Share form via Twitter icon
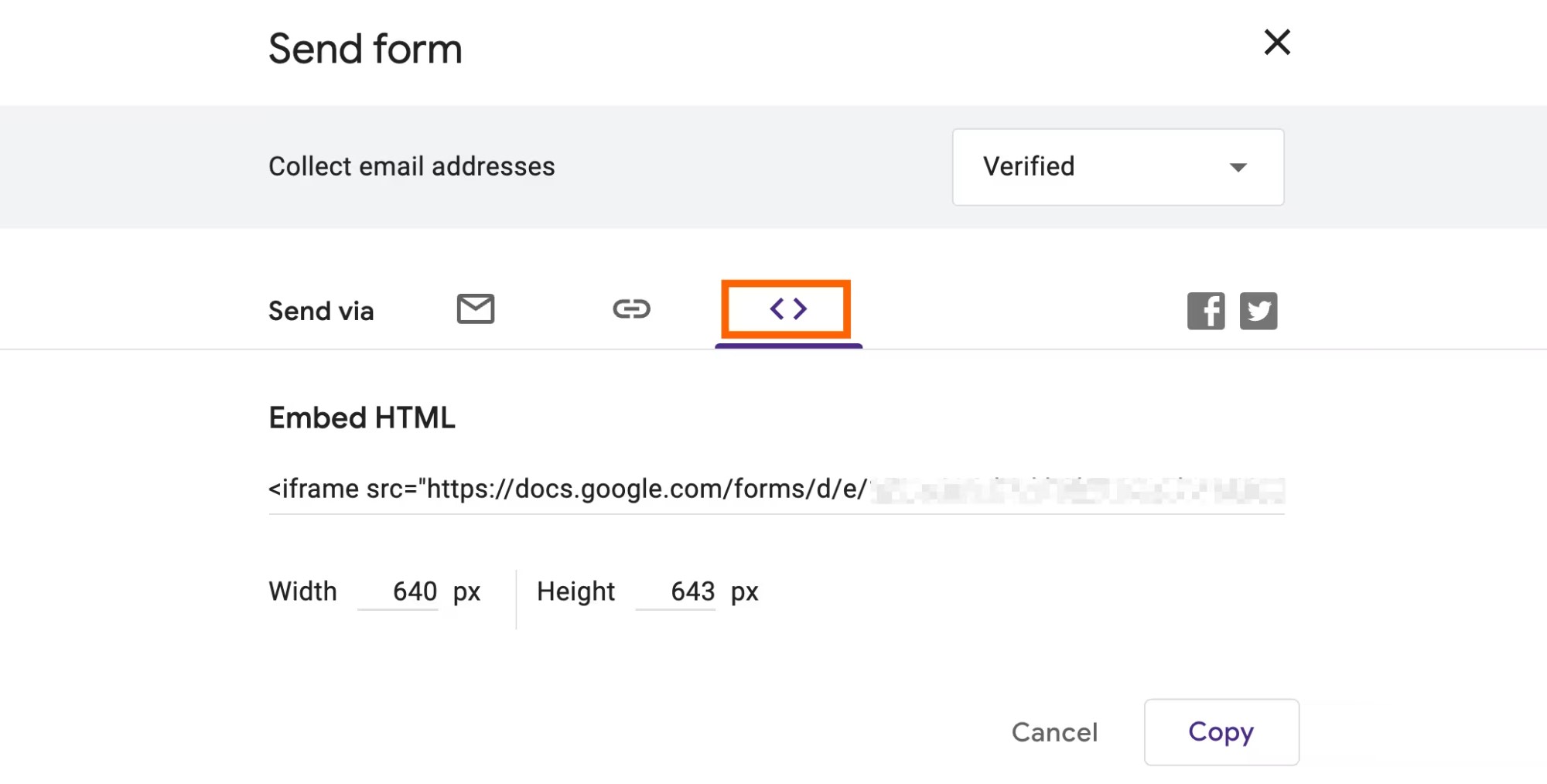The width and height of the screenshot is (1547, 784). (x=1258, y=311)
